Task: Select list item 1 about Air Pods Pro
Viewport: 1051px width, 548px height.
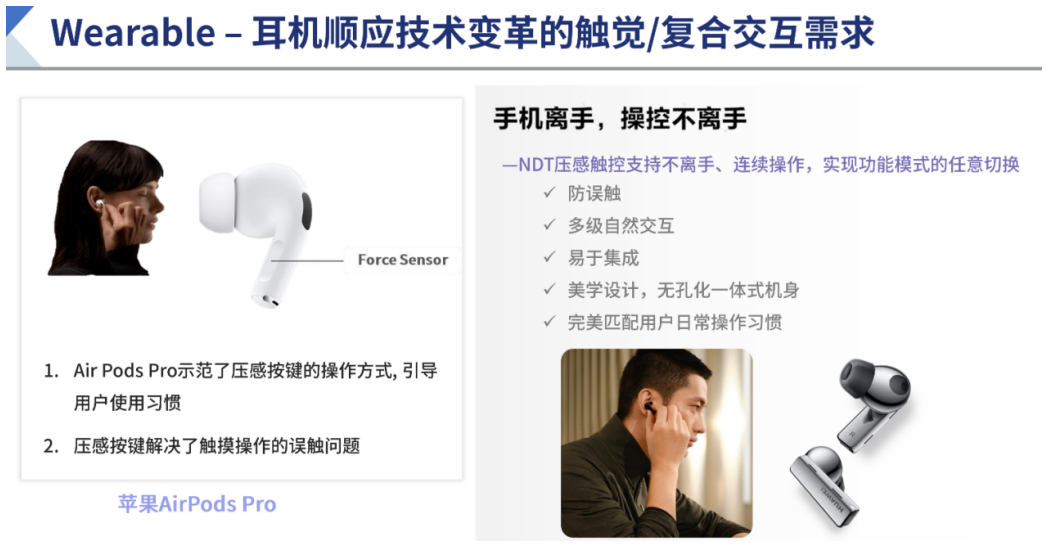Action: tap(241, 387)
